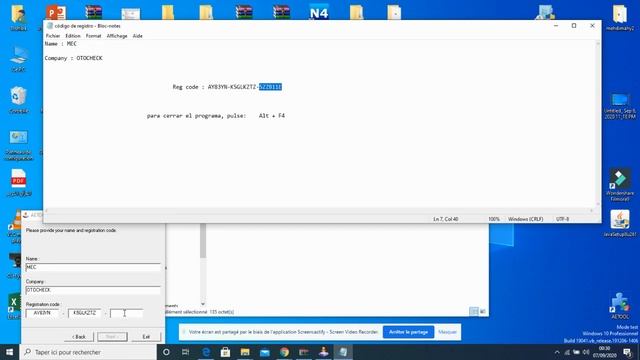Screen dimensions: 640x360
Task: Click the 'Company : OTOCHECK' line in Notepad
Action: 73,58
